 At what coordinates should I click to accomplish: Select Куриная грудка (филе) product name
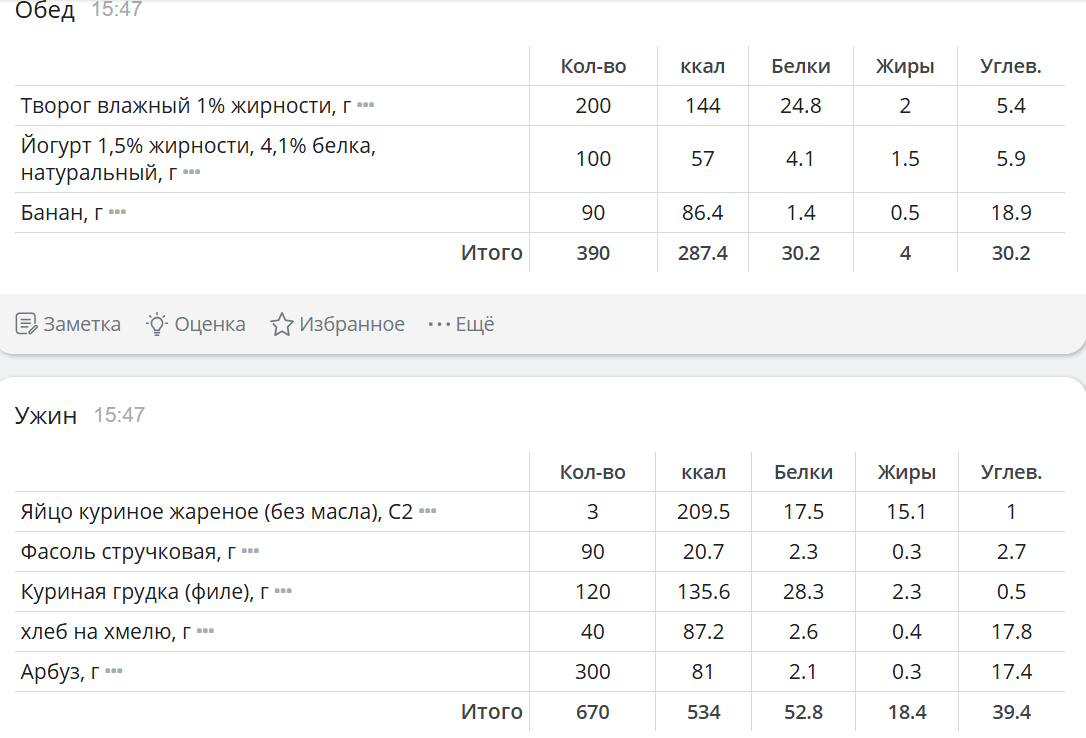[x=145, y=591]
